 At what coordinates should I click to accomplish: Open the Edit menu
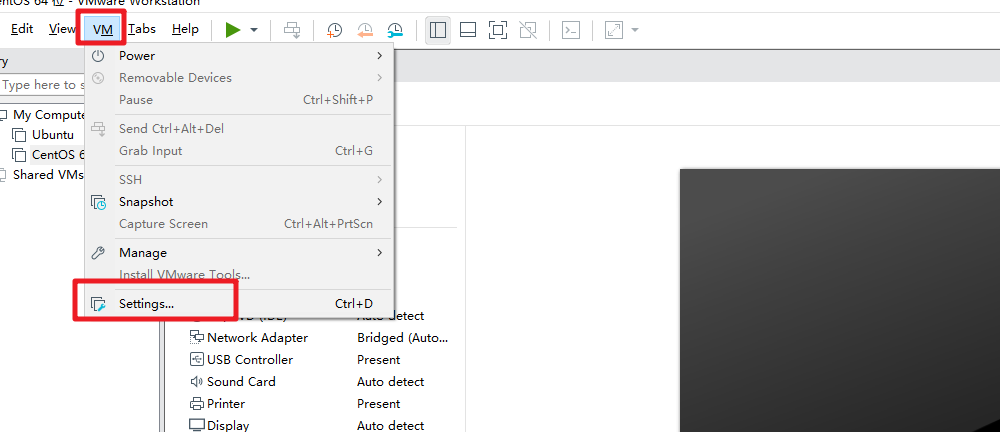(x=22, y=29)
